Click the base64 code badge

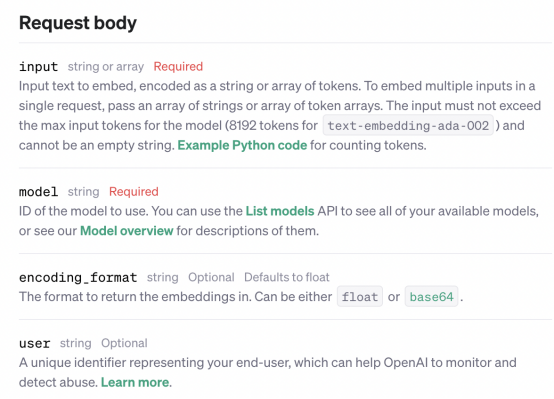431,297
